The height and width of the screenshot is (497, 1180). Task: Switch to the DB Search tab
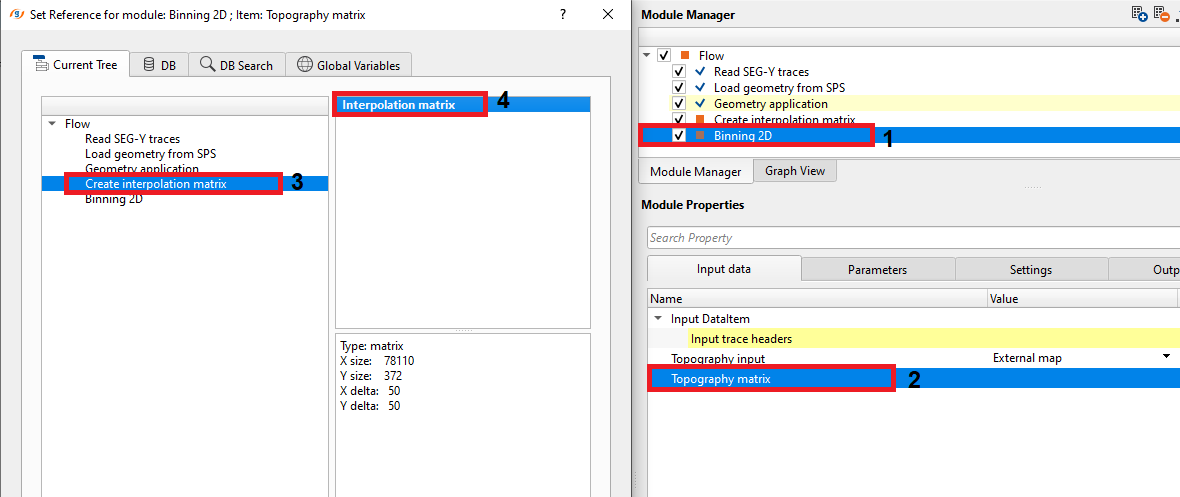pyautogui.click(x=236, y=65)
